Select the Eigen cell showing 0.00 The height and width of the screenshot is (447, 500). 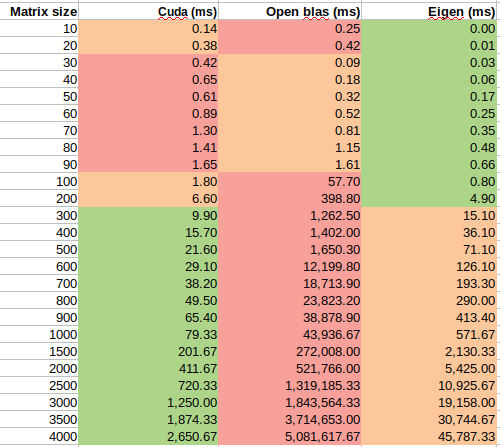click(429, 29)
